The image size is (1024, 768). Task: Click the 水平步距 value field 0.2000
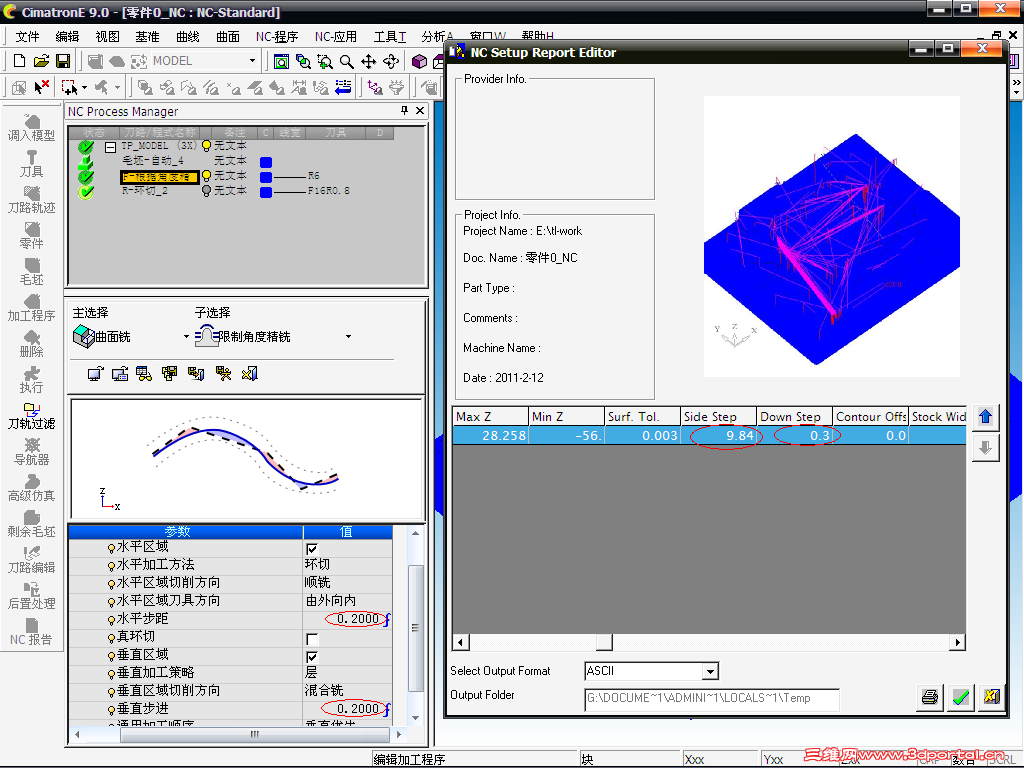[x=347, y=618]
